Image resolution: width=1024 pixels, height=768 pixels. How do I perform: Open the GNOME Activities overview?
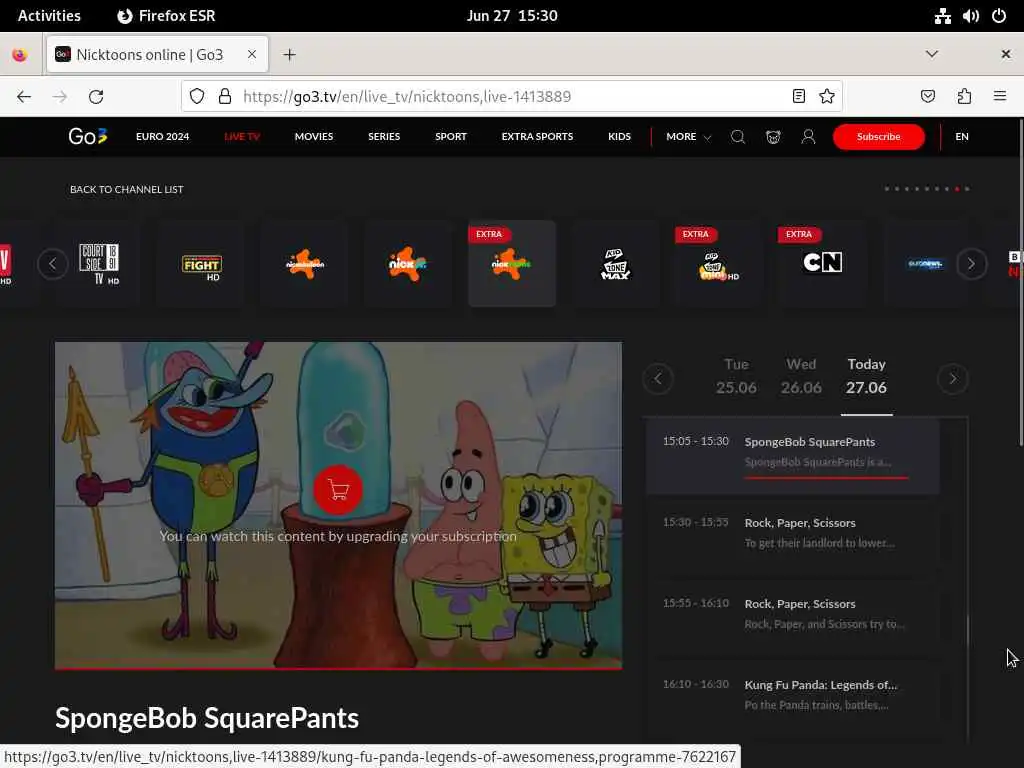point(49,16)
